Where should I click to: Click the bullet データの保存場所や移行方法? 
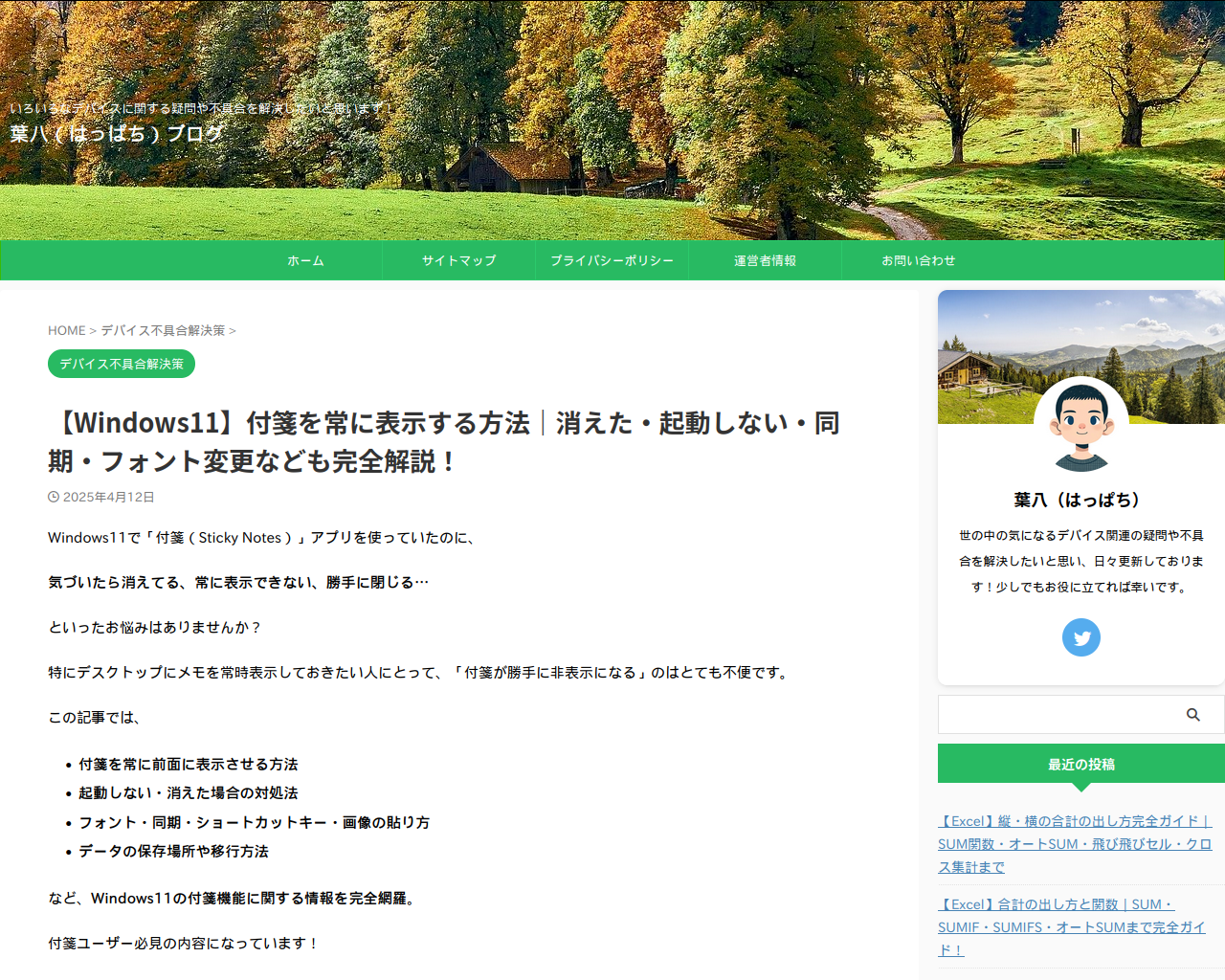(174, 851)
